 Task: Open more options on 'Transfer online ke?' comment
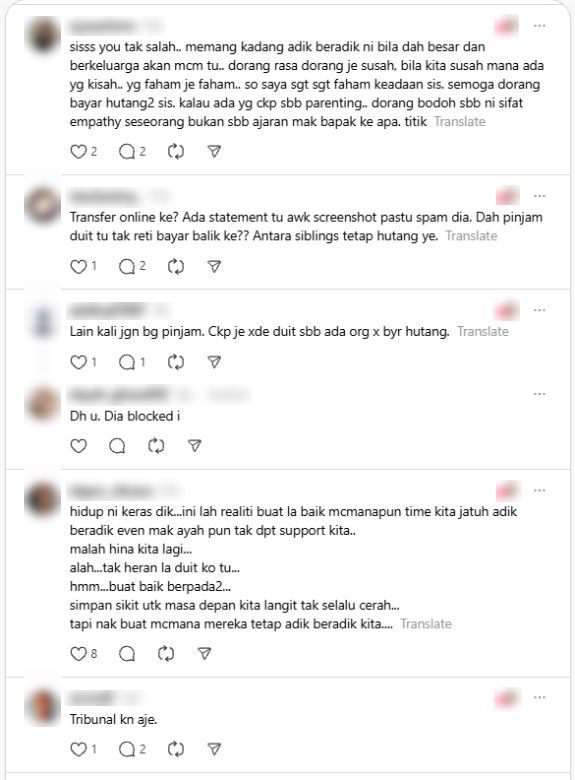pyautogui.click(x=540, y=196)
